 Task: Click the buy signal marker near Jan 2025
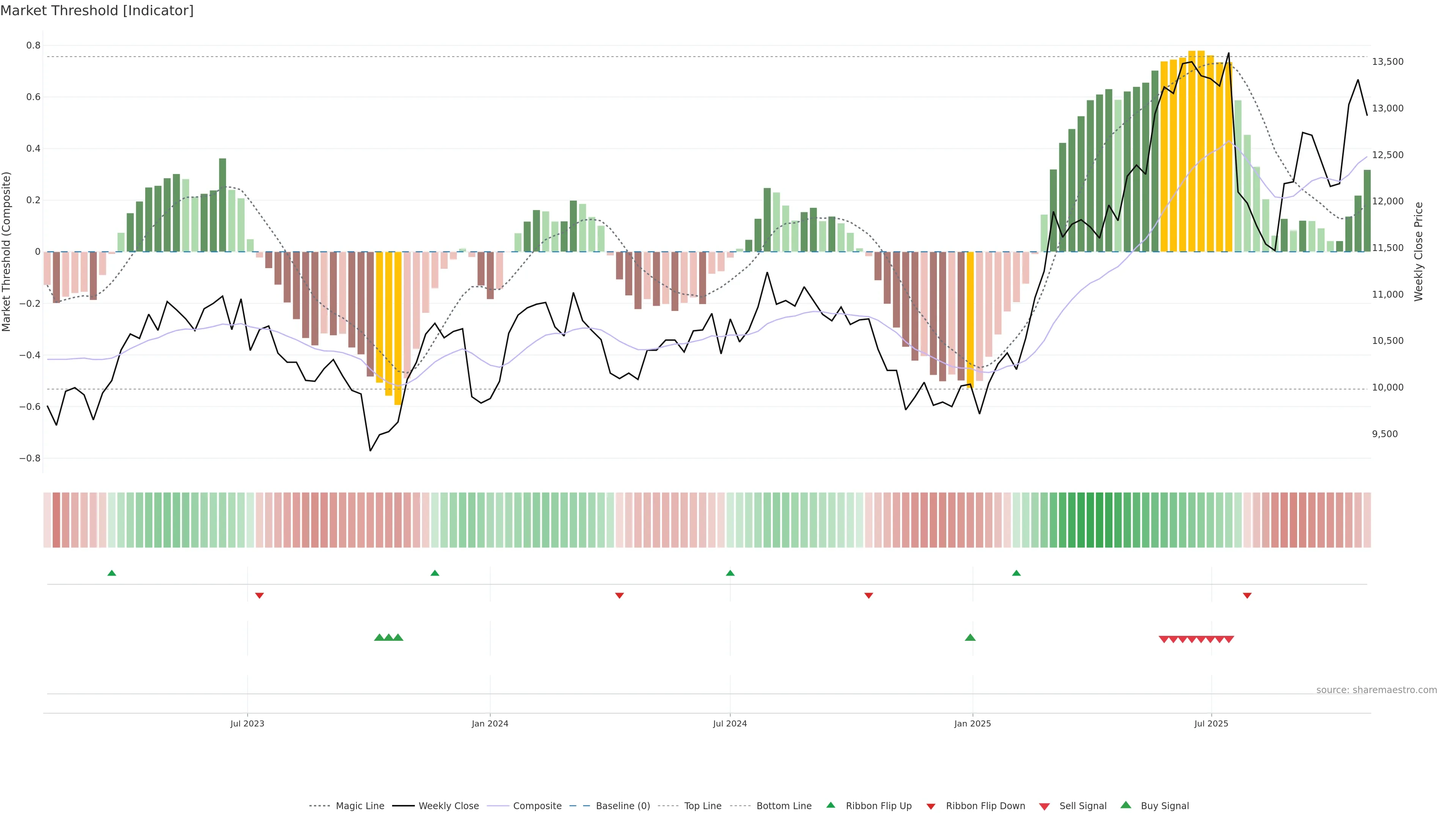point(970,637)
